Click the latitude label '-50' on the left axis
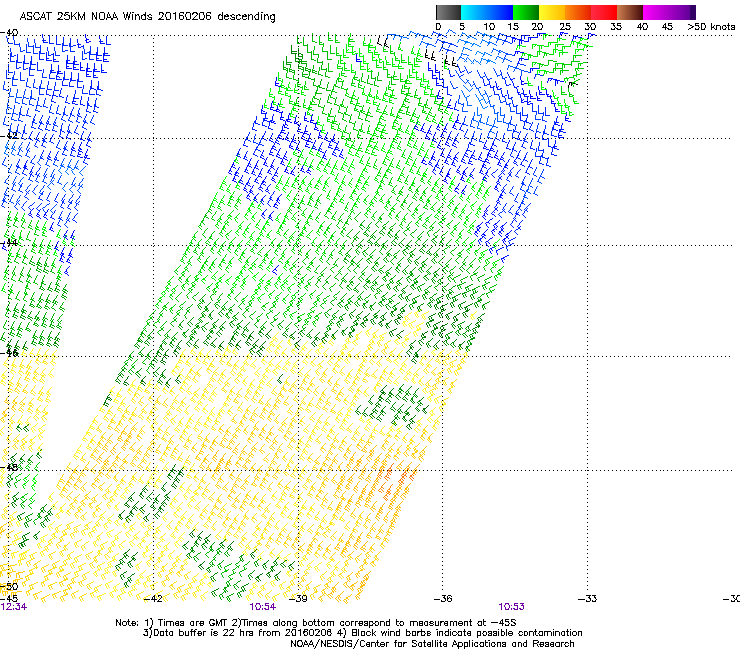The height and width of the screenshot is (650, 740). (9, 586)
